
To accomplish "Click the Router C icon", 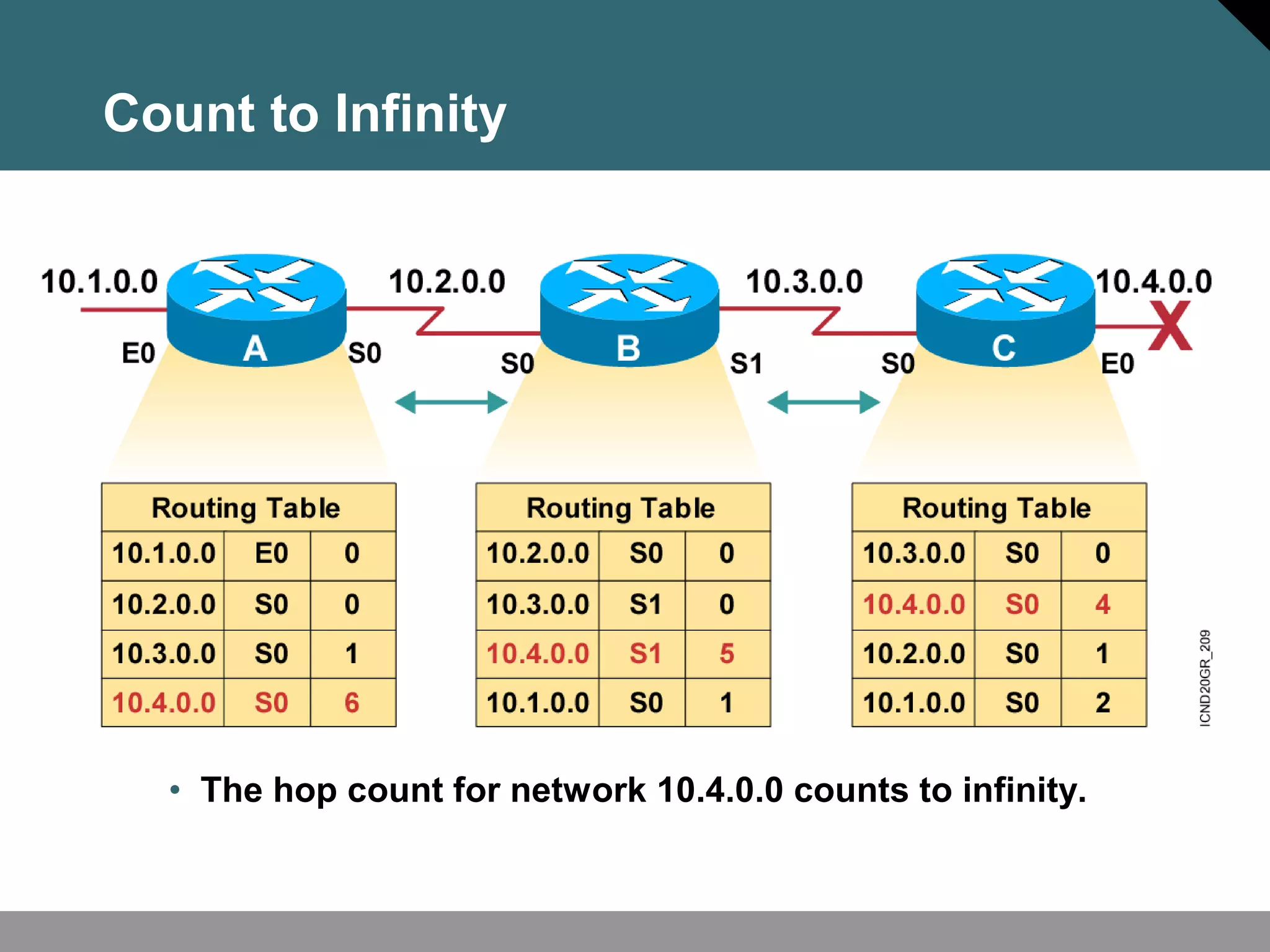I will click(1005, 310).
